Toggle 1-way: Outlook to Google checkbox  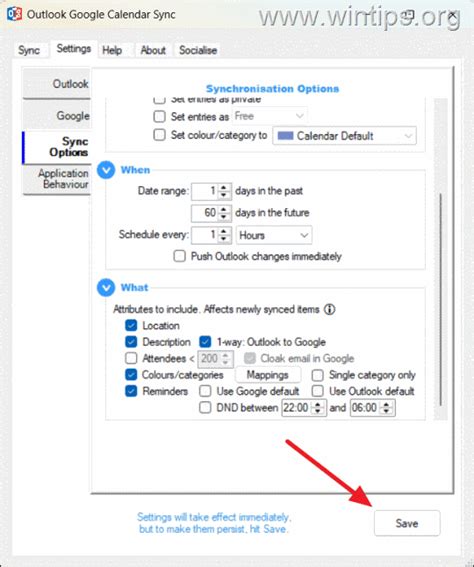205,342
